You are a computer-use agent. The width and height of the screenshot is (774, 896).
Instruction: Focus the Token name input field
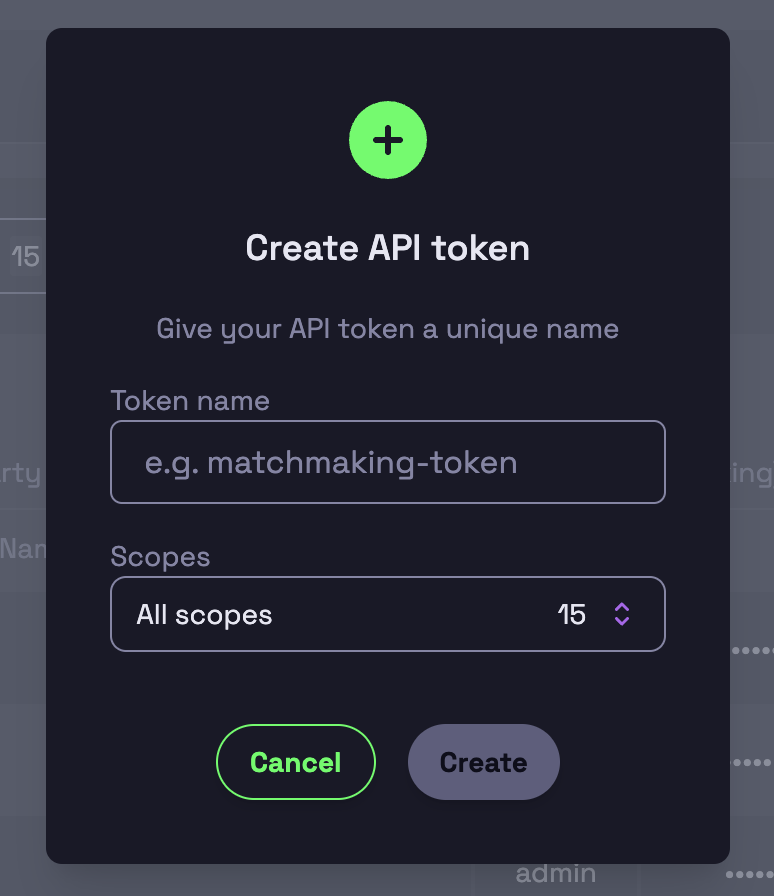388,462
